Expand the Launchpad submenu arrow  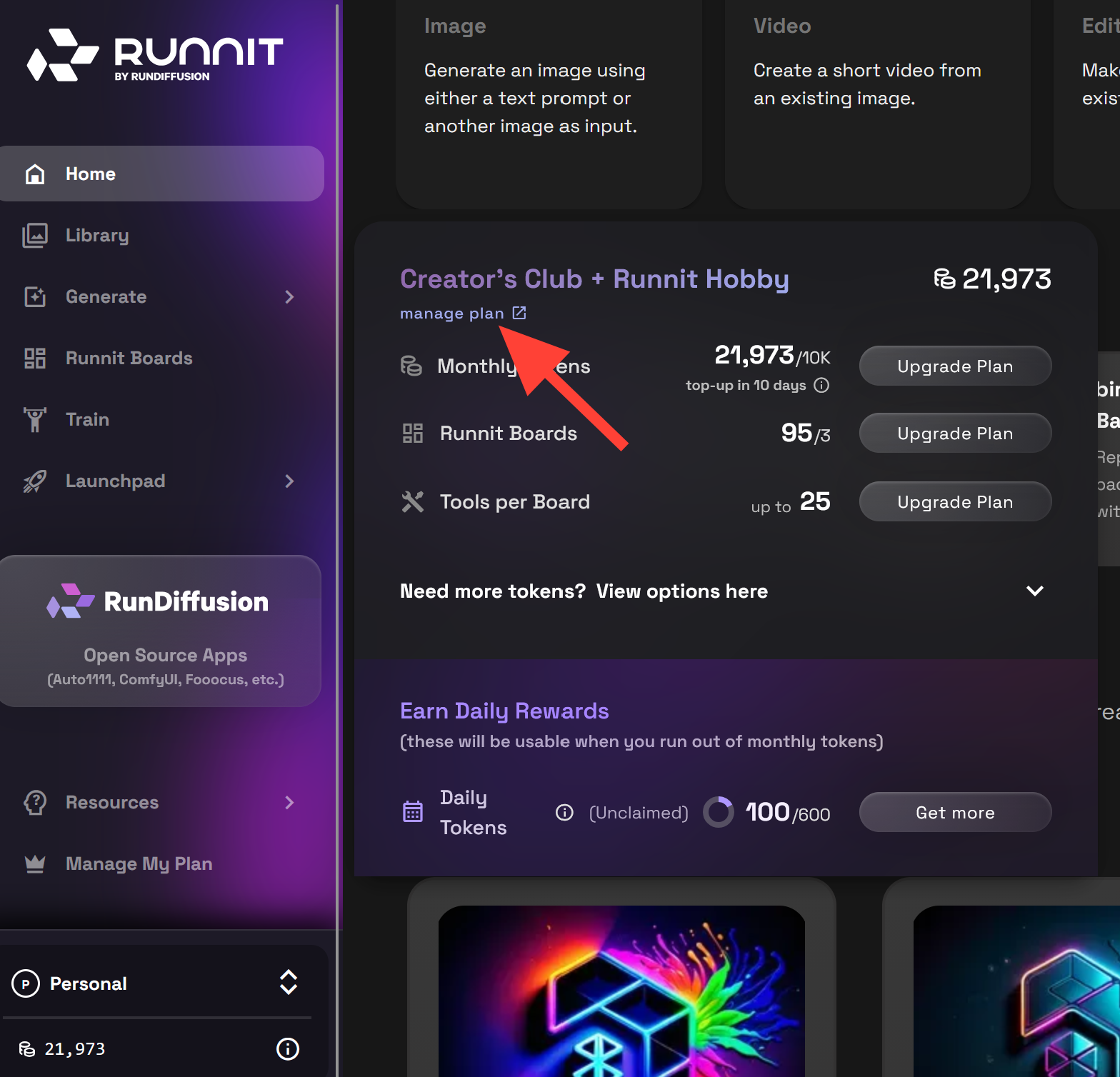(289, 481)
